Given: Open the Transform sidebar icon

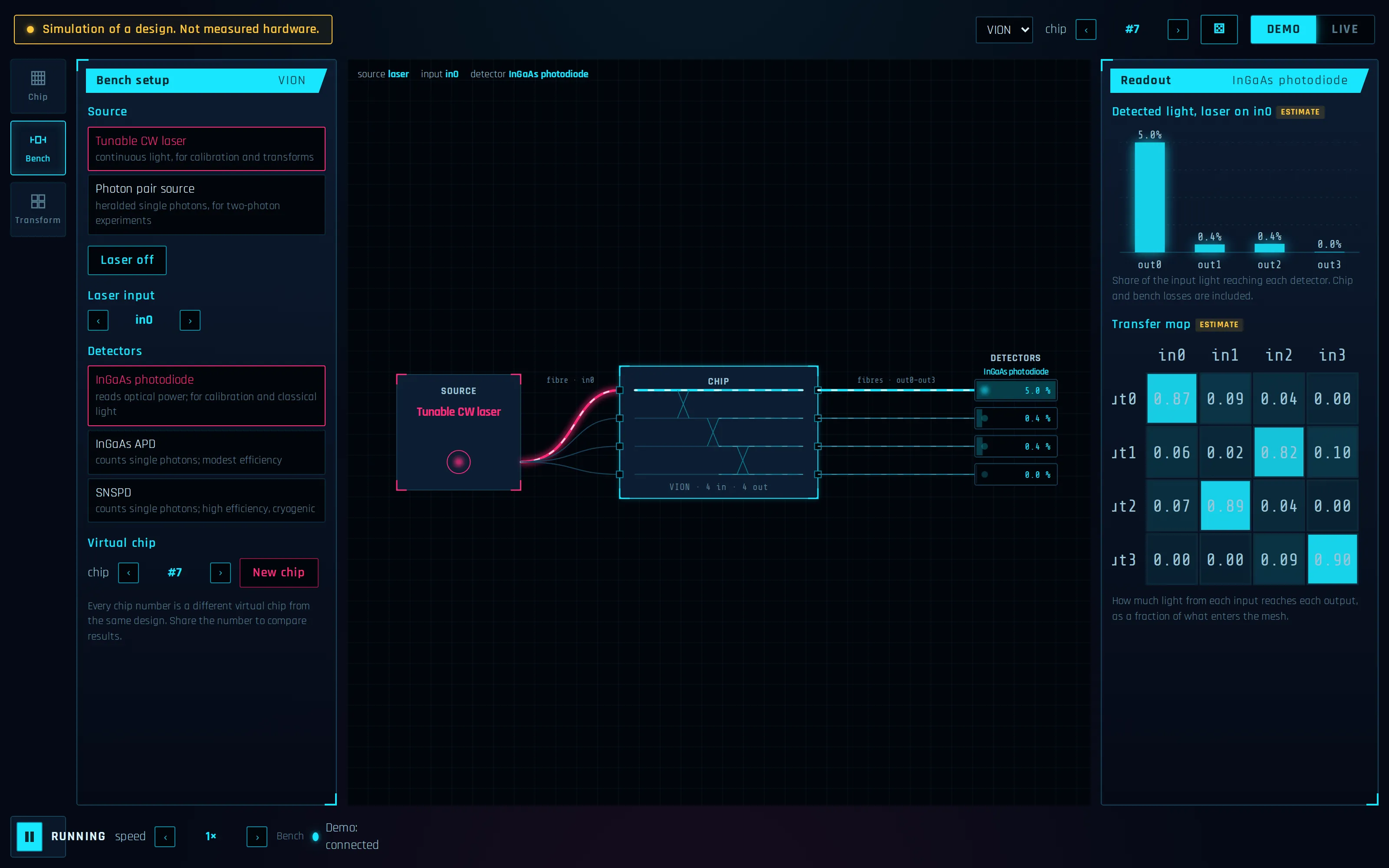Looking at the screenshot, I should pos(38,210).
